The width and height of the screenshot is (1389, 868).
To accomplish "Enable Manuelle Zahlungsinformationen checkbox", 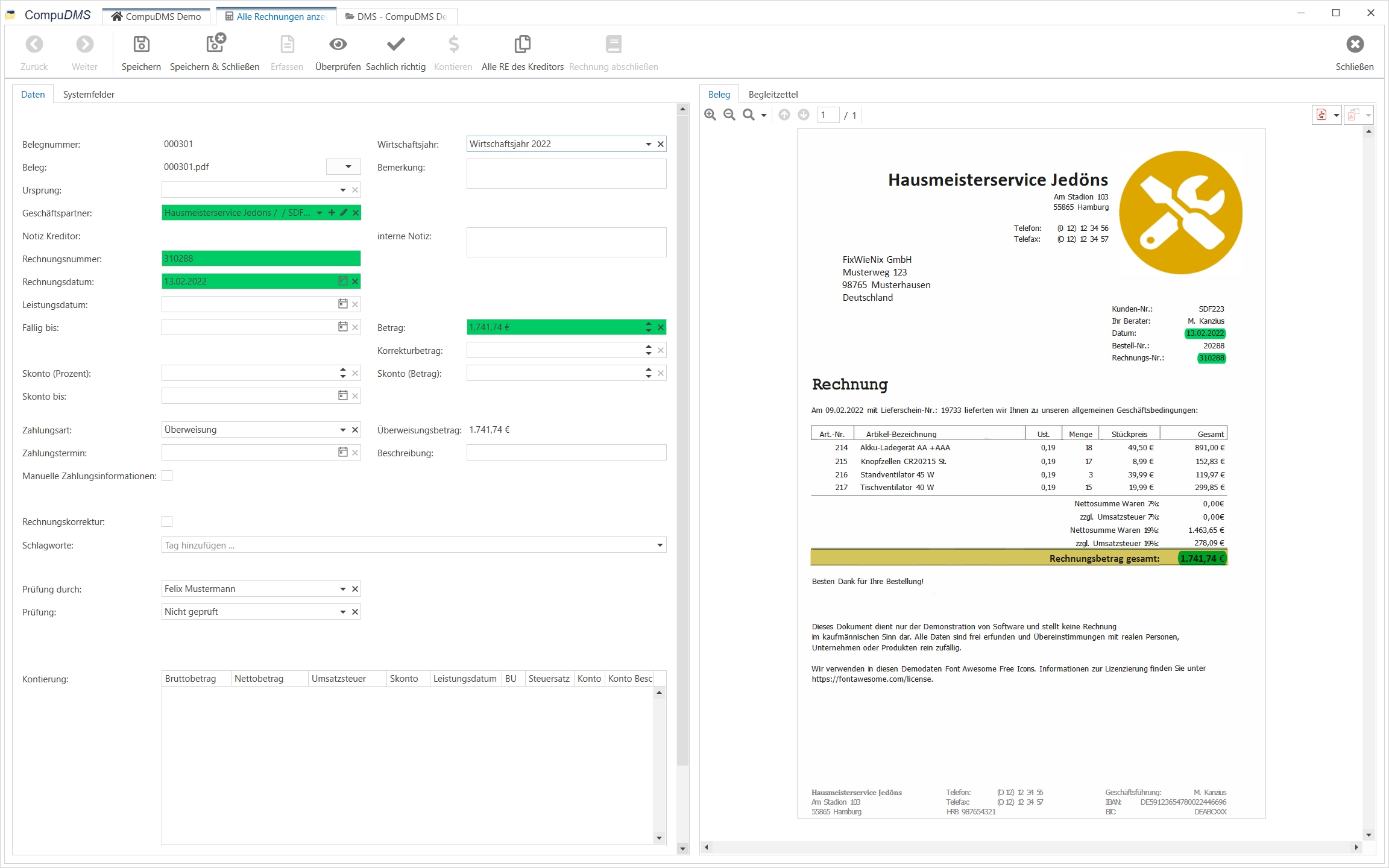I will point(167,476).
